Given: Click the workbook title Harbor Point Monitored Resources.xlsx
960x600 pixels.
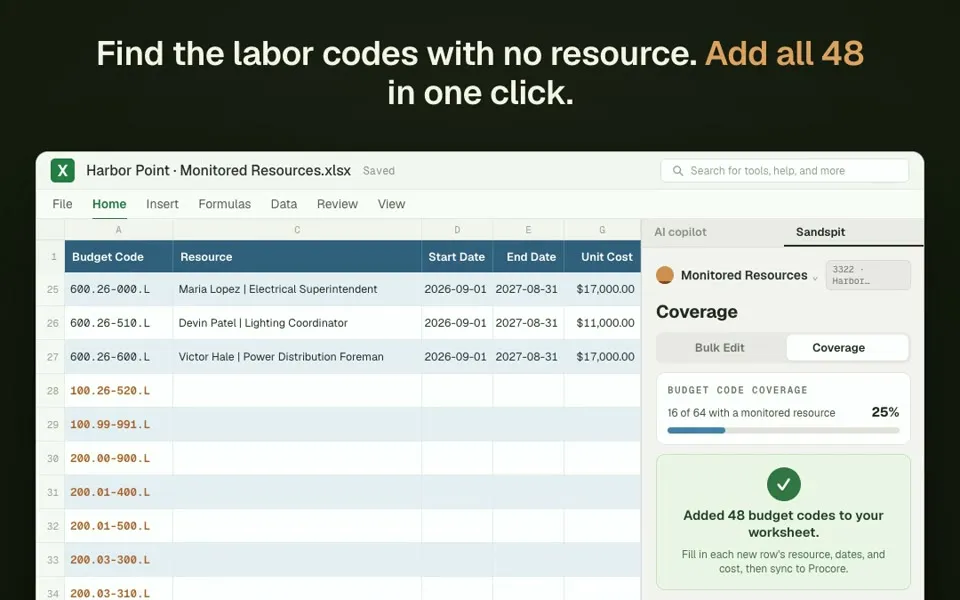Looking at the screenshot, I should pyautogui.click(x=219, y=171).
